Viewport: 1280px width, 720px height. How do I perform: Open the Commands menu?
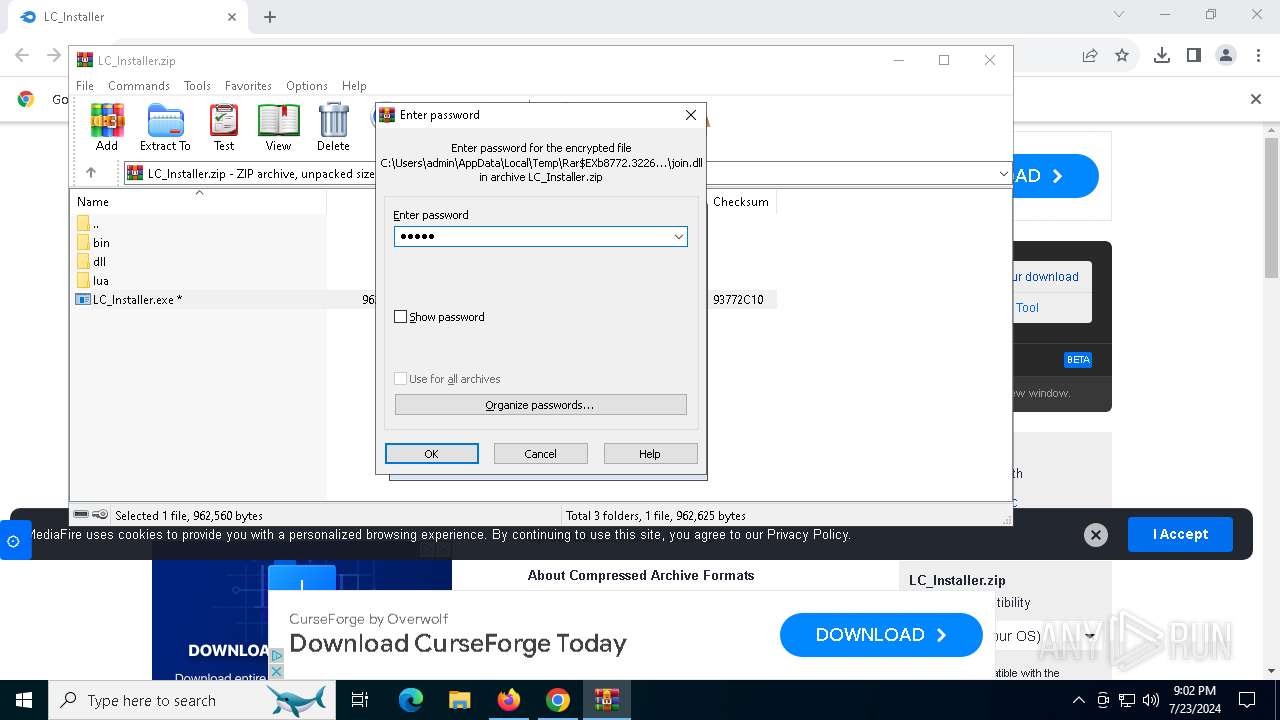139,86
